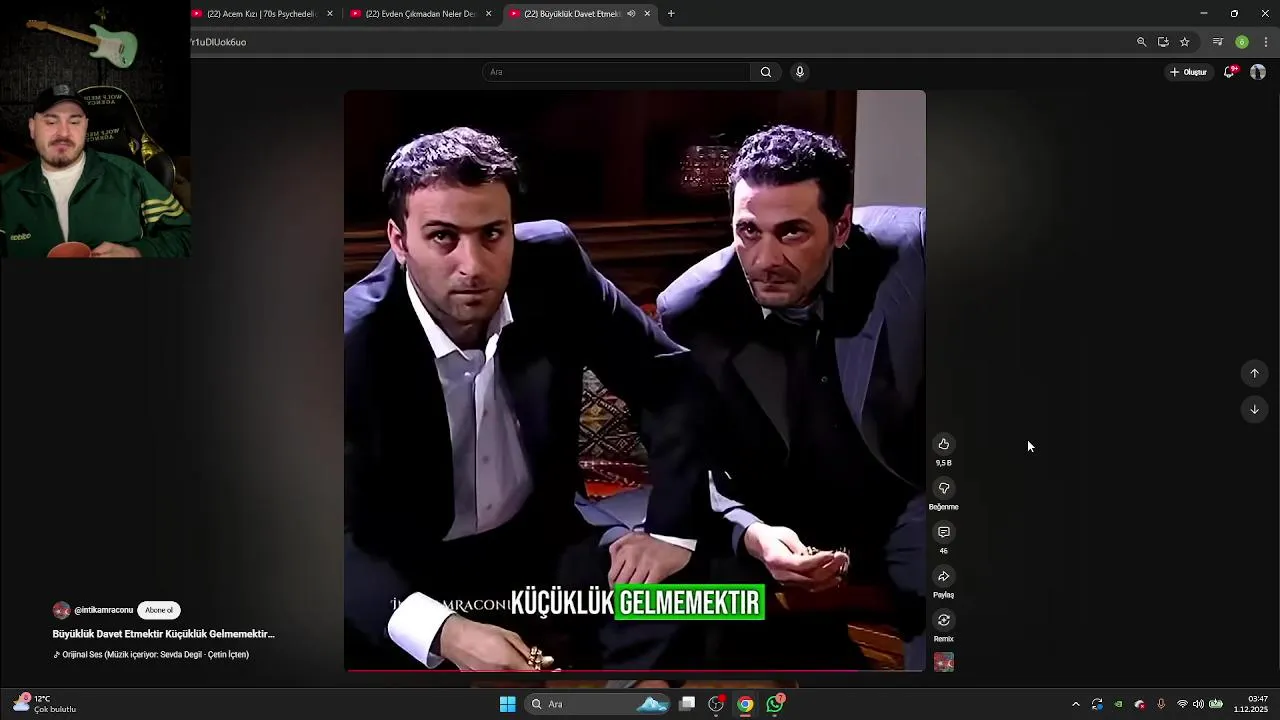1280x720 pixels.
Task: Open the Chrome media controls icon
Action: [1218, 42]
